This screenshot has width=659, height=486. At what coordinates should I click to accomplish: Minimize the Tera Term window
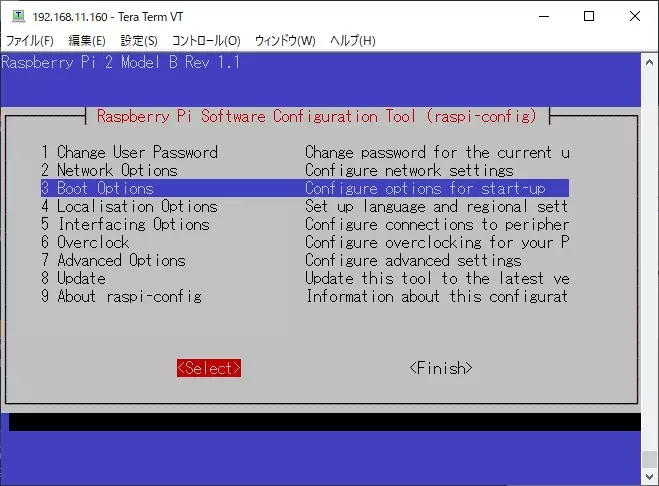pyautogui.click(x=544, y=16)
